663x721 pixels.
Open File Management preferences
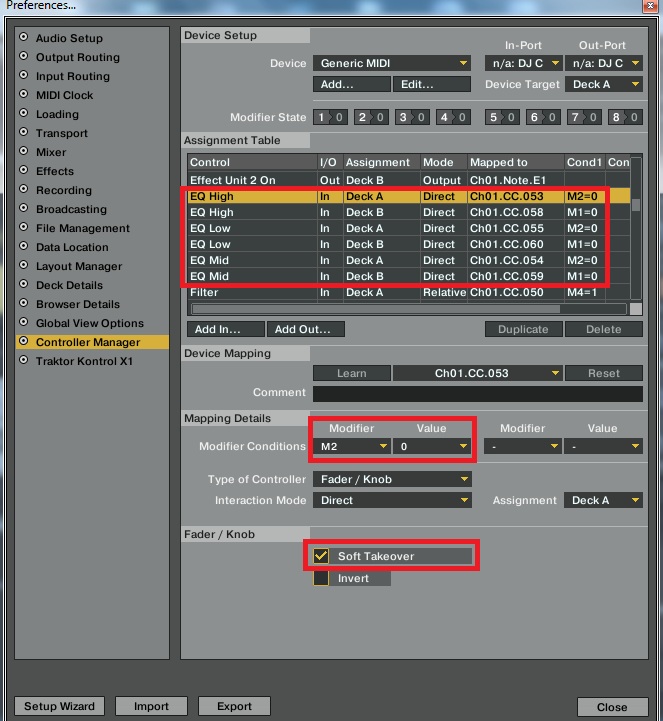tap(83, 228)
